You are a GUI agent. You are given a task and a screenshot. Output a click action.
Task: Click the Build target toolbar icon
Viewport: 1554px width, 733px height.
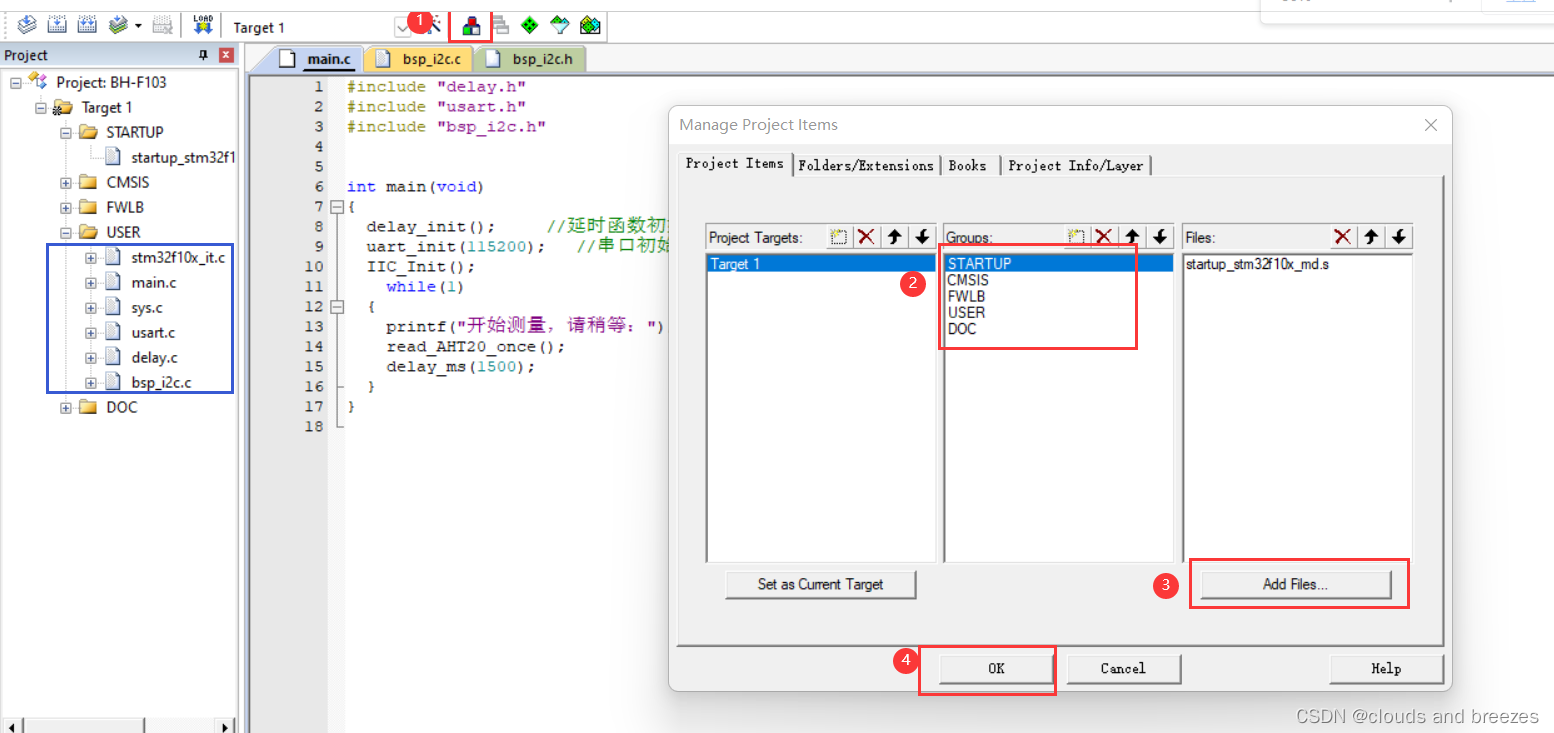[57, 25]
